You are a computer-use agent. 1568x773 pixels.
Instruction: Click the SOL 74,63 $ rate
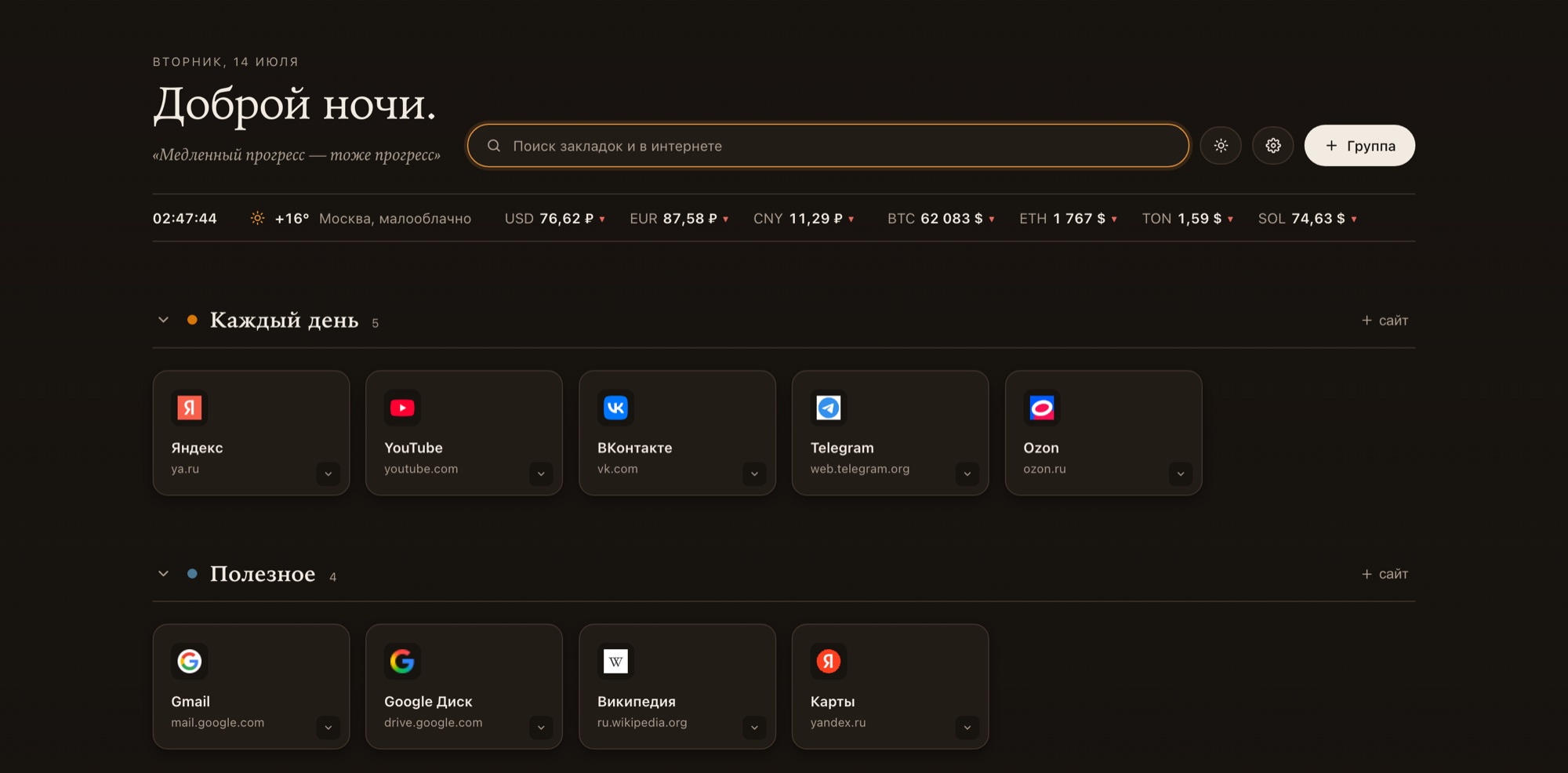click(x=1308, y=219)
